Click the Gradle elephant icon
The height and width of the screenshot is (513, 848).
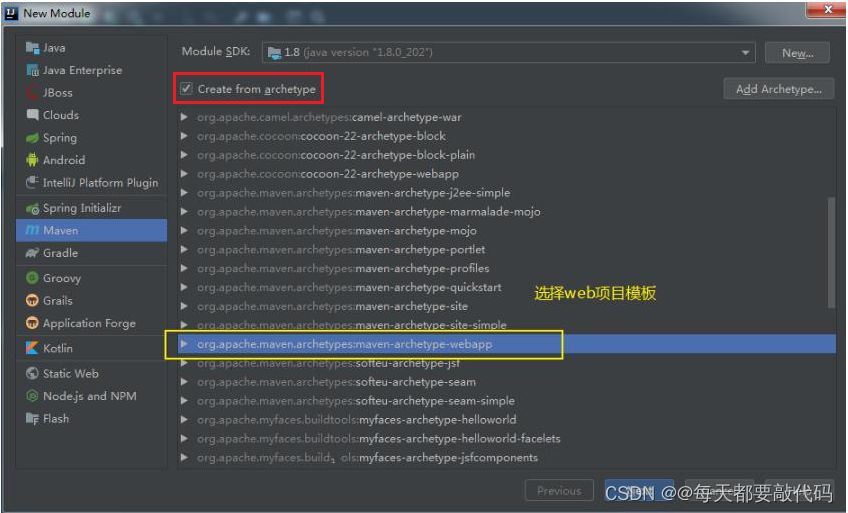pyautogui.click(x=32, y=253)
